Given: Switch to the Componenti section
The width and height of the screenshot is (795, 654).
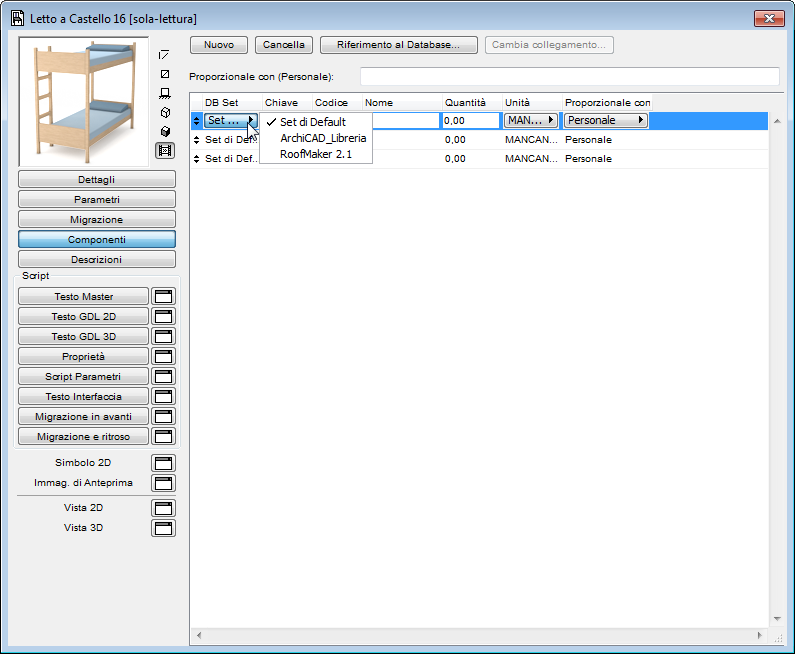Looking at the screenshot, I should tap(97, 239).
